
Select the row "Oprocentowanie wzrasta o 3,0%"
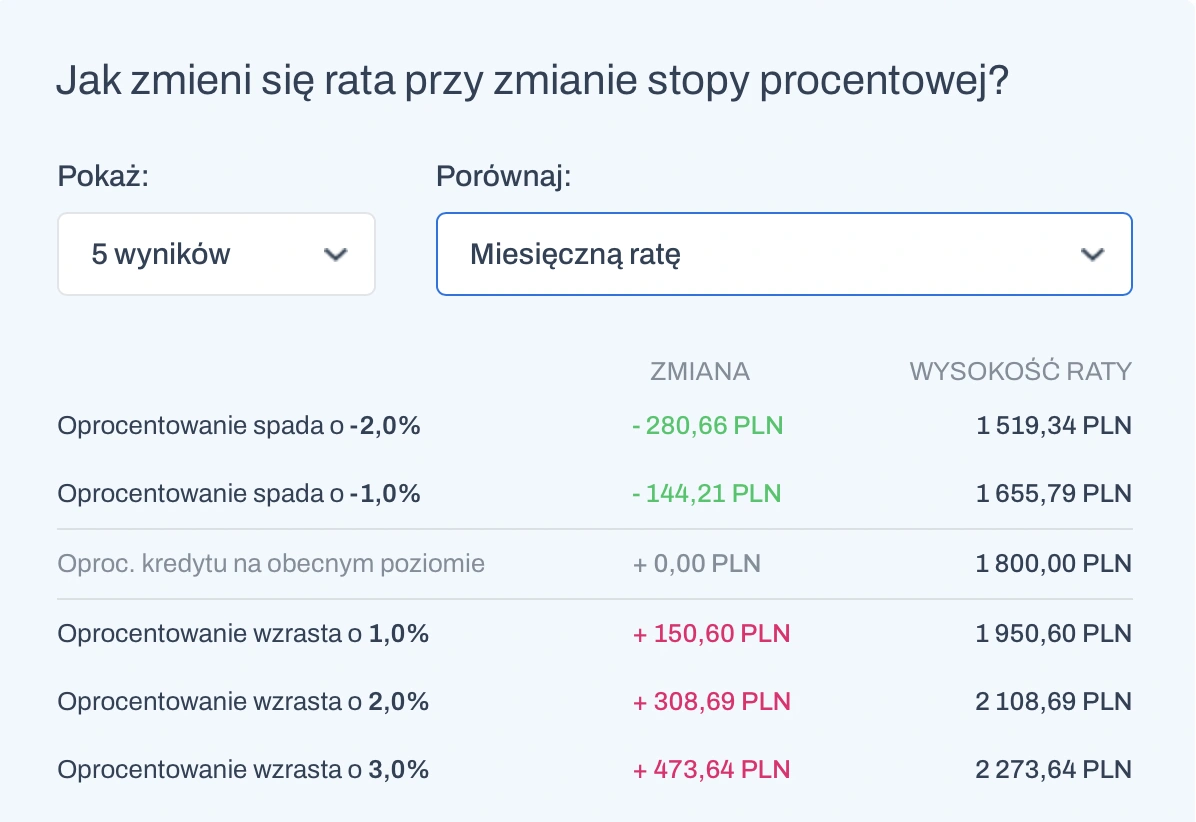pos(243,770)
